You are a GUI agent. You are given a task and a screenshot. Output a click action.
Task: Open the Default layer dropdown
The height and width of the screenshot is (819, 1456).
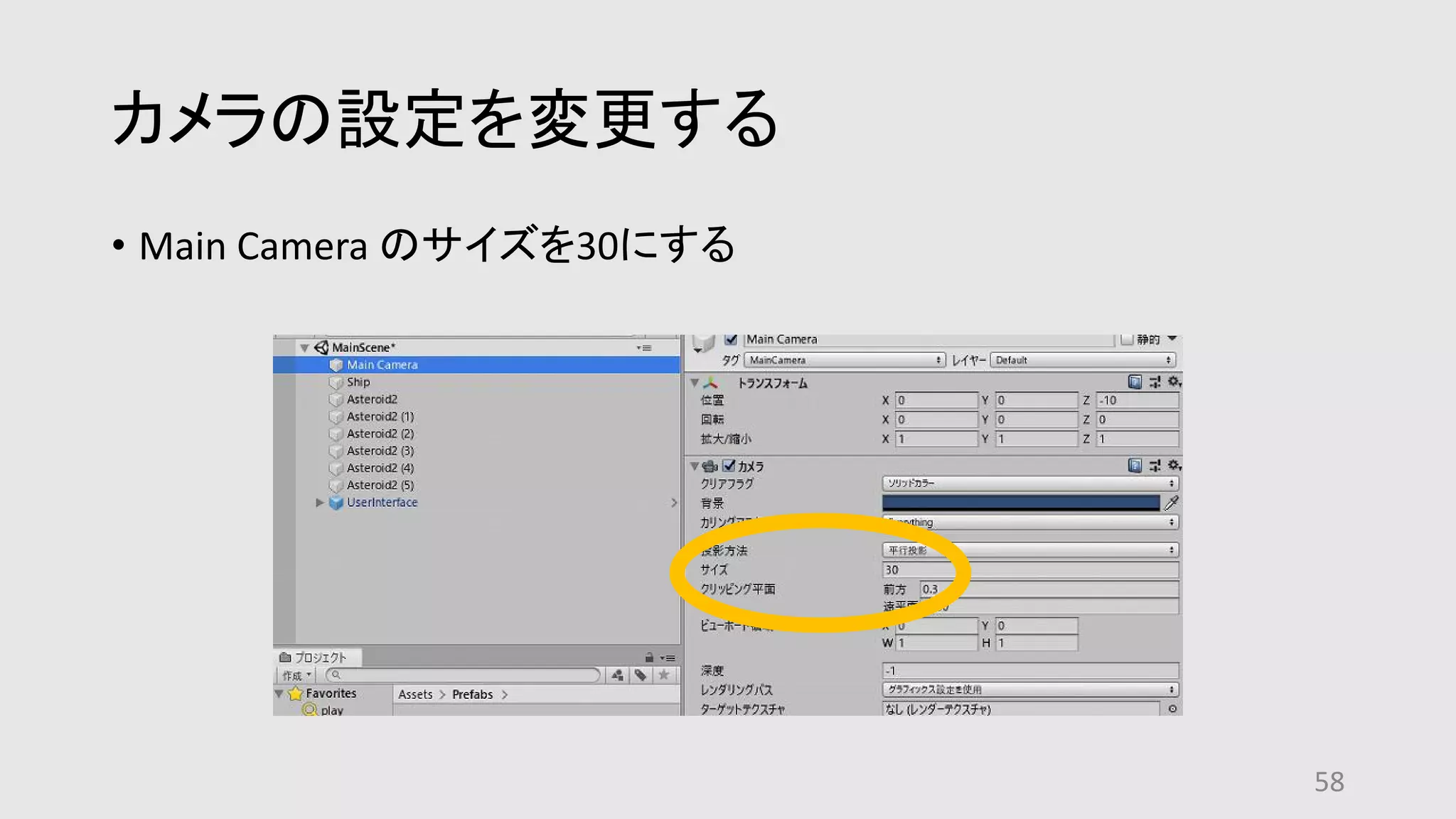tap(1083, 360)
